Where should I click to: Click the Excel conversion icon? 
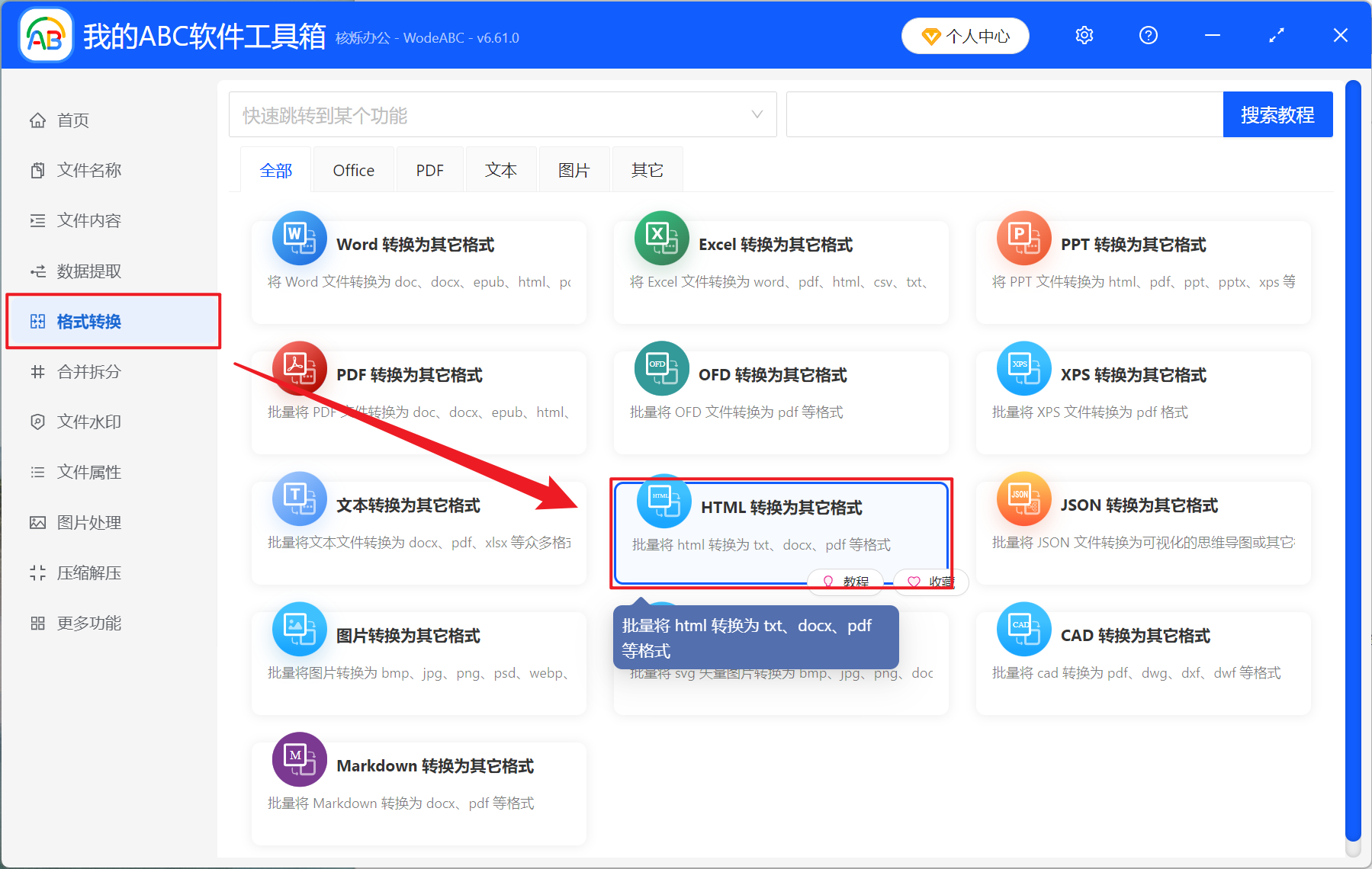click(661, 238)
